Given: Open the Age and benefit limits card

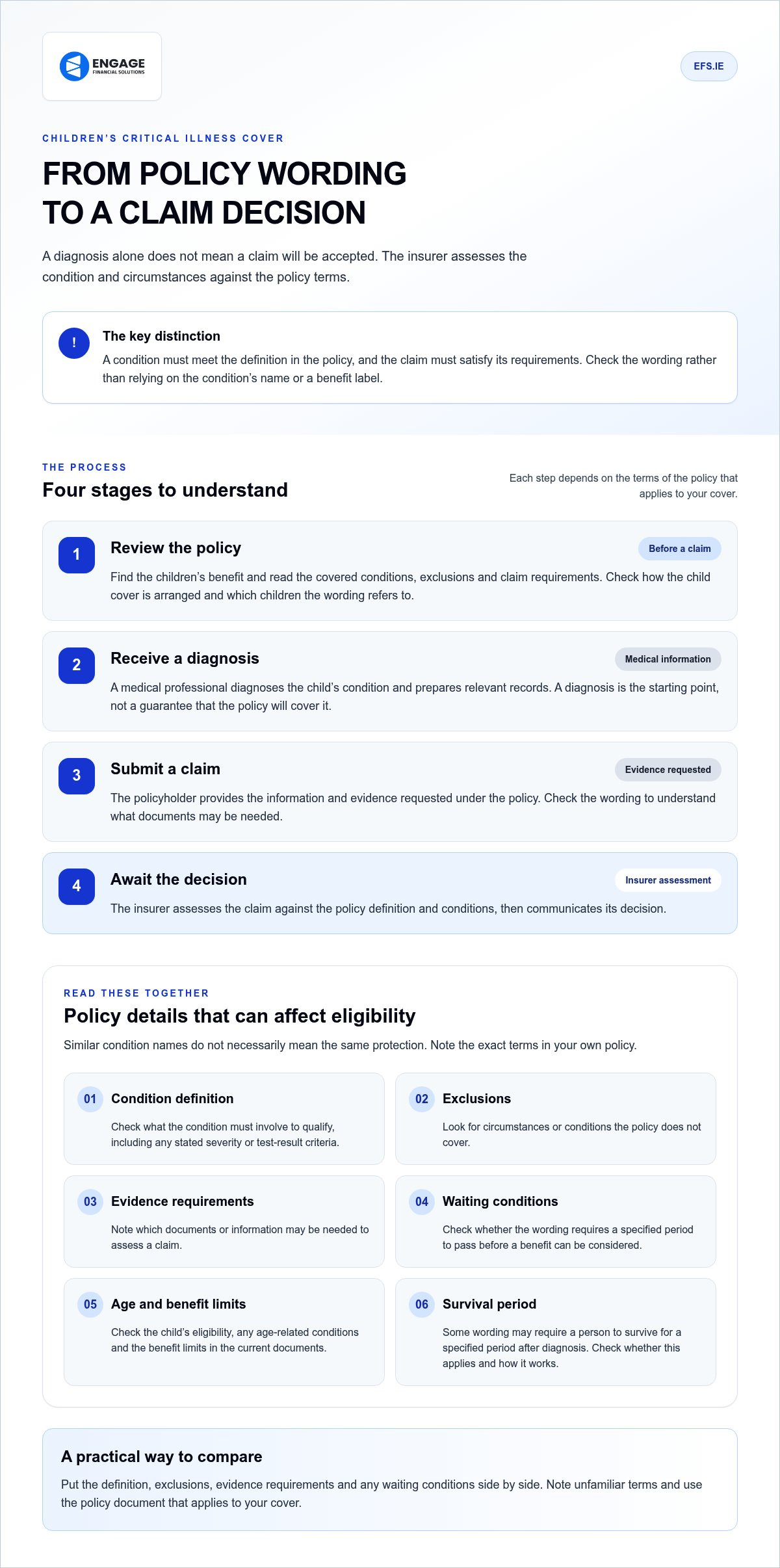Looking at the screenshot, I should click(224, 1332).
